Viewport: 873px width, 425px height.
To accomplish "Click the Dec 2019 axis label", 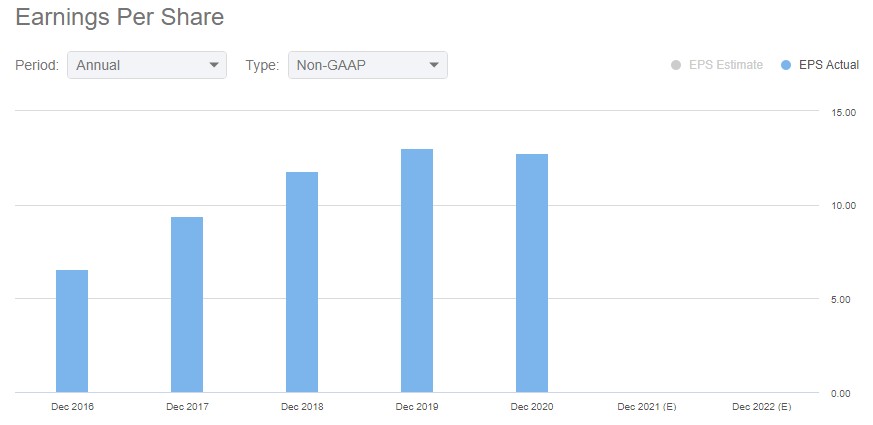I will (x=417, y=407).
